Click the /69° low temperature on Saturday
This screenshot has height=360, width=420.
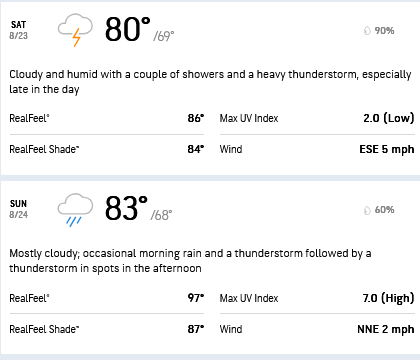coord(164,36)
